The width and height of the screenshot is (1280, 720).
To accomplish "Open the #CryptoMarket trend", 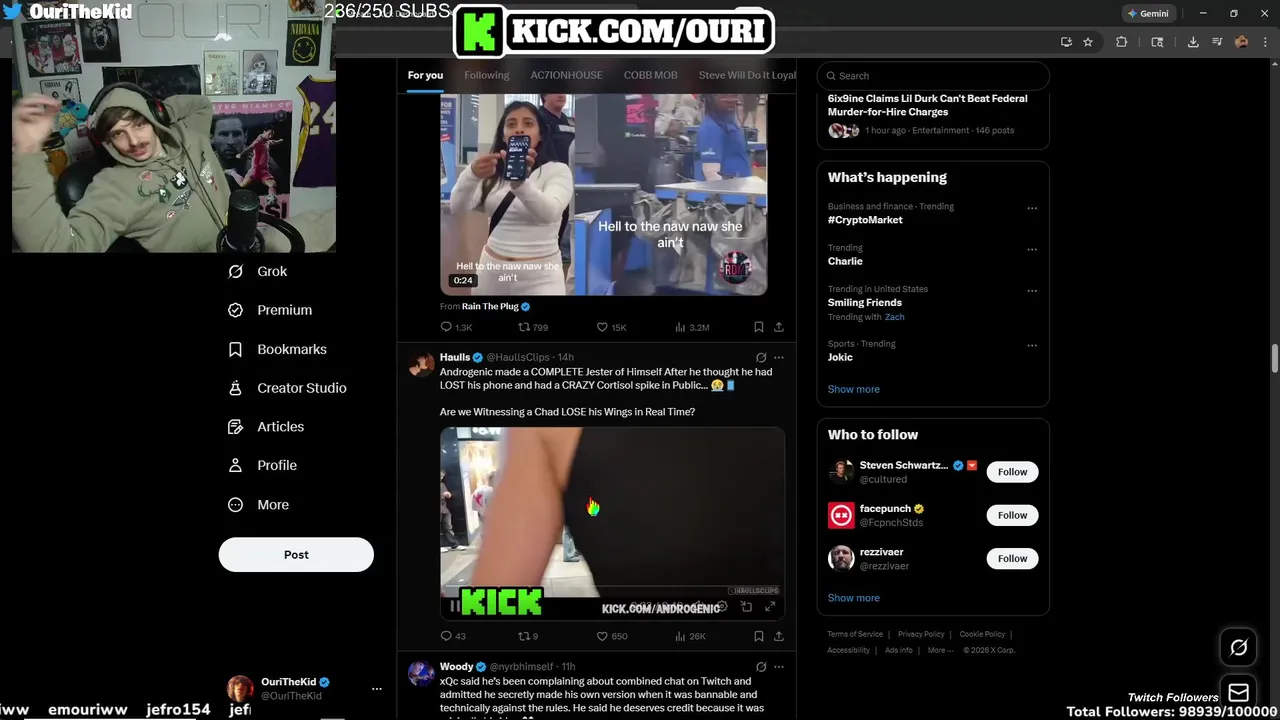I will click(x=865, y=220).
